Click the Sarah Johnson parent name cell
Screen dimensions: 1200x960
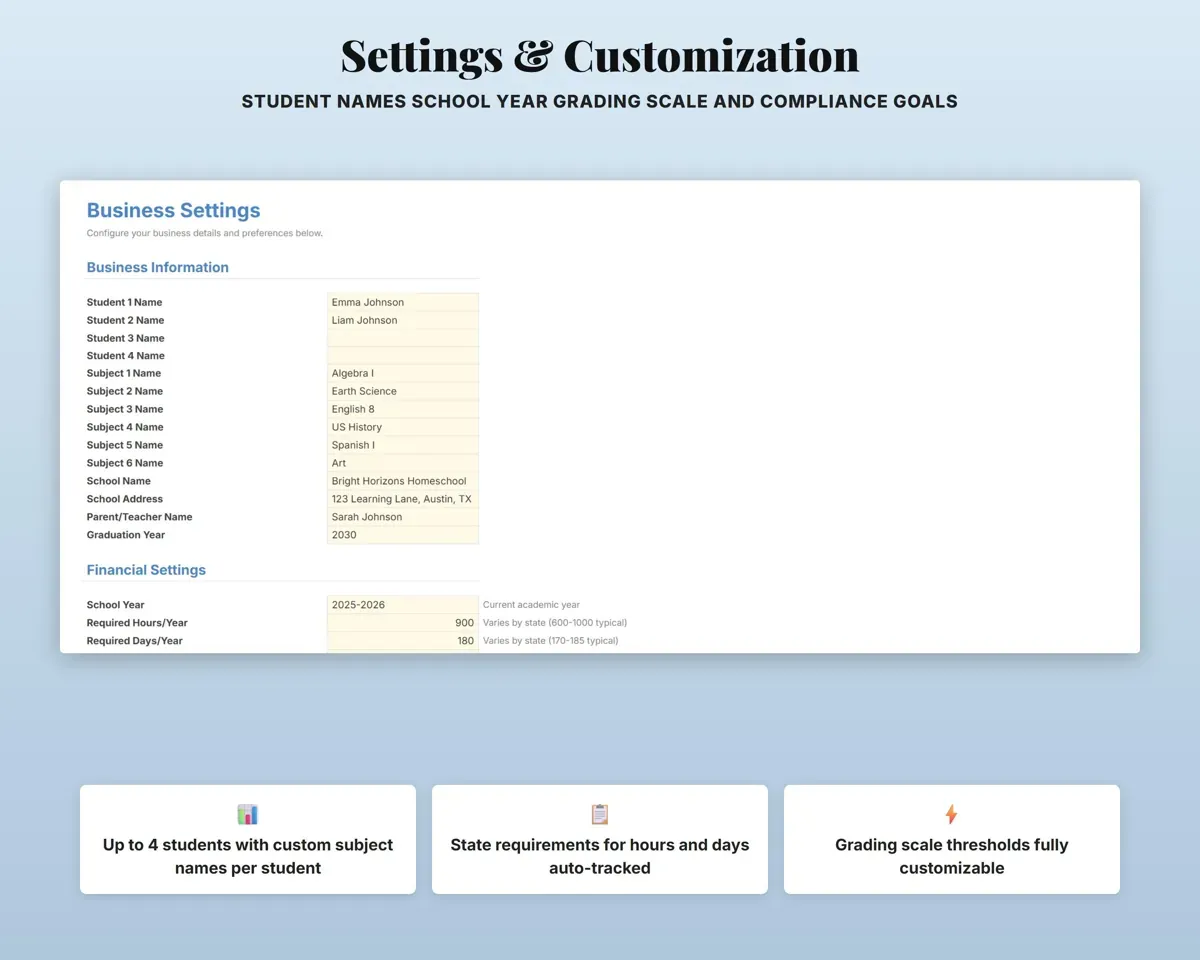click(x=403, y=518)
